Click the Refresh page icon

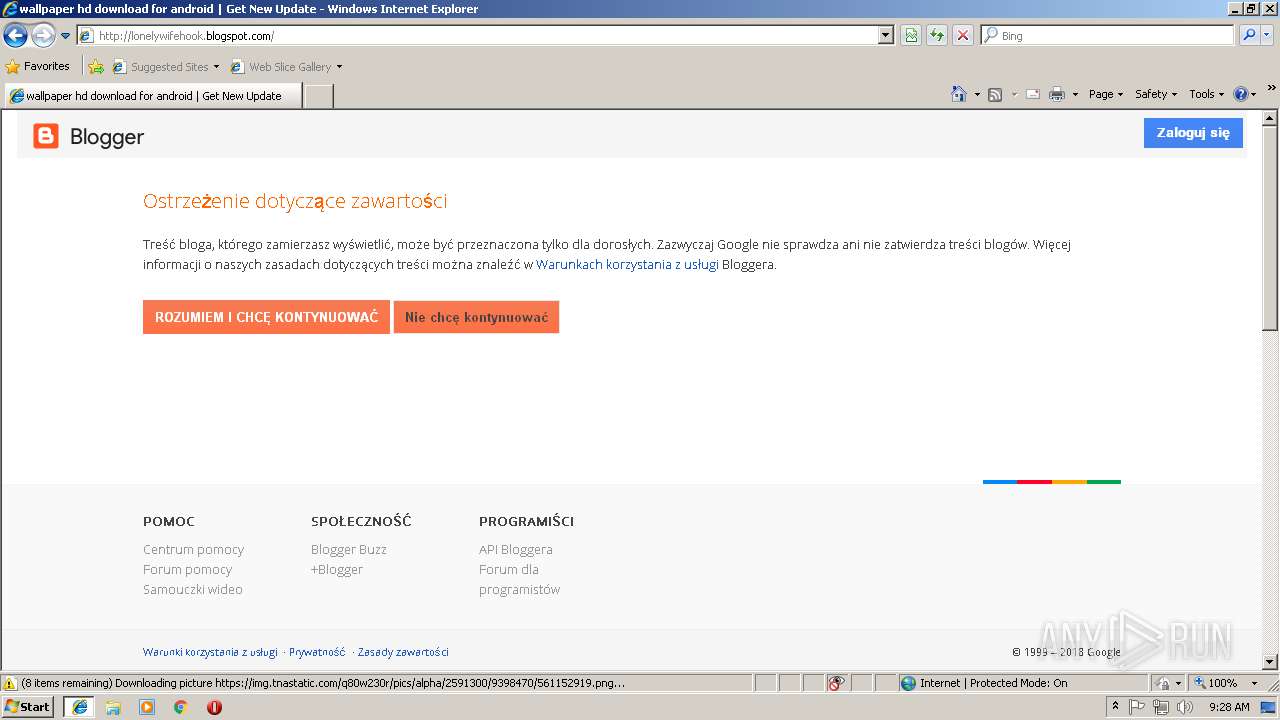tap(937, 36)
